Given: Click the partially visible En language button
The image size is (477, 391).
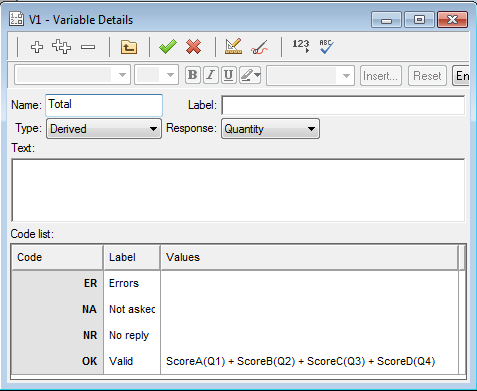Looking at the screenshot, I should point(461,76).
